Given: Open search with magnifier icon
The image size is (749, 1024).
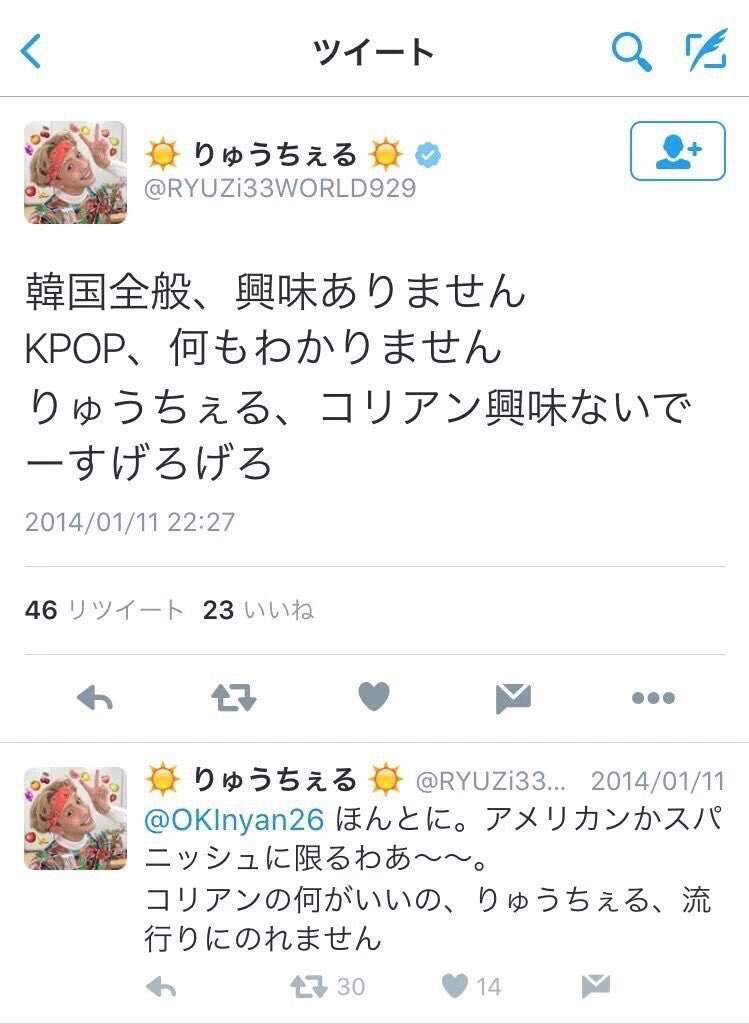Looking at the screenshot, I should coord(631,52).
